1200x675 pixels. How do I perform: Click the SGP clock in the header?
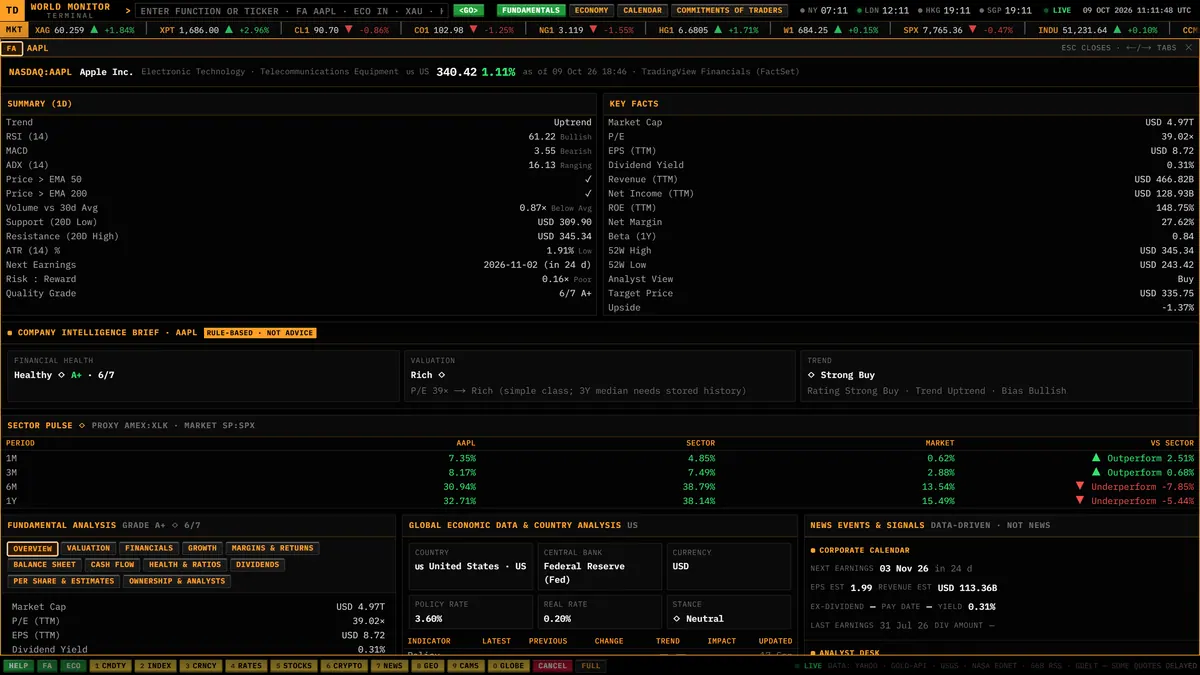pyautogui.click(x=1008, y=11)
